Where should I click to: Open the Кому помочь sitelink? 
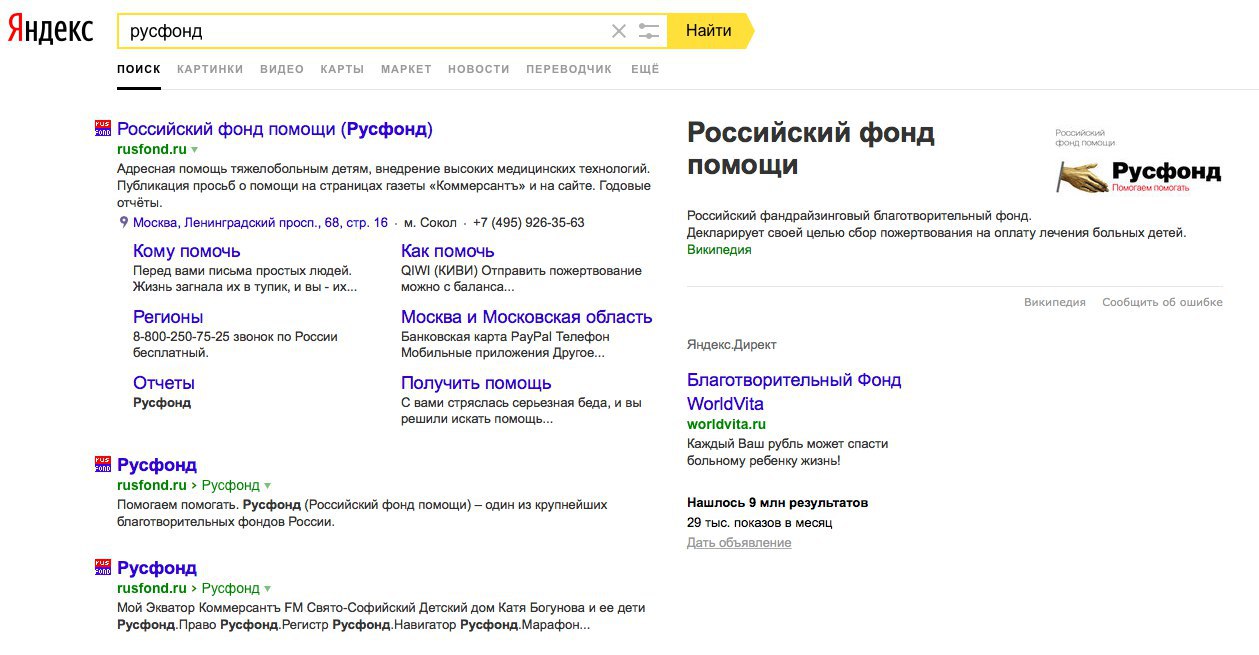(186, 251)
